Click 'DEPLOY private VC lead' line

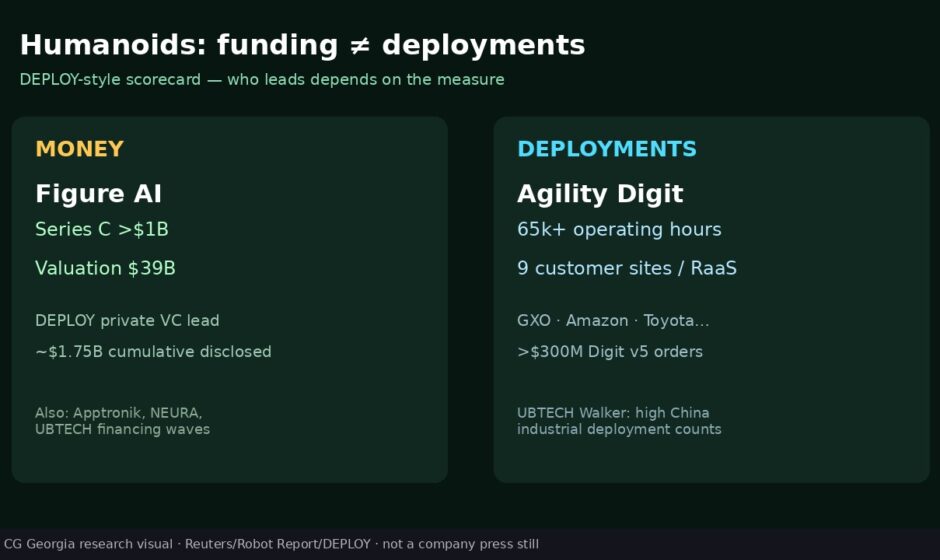pos(127,321)
